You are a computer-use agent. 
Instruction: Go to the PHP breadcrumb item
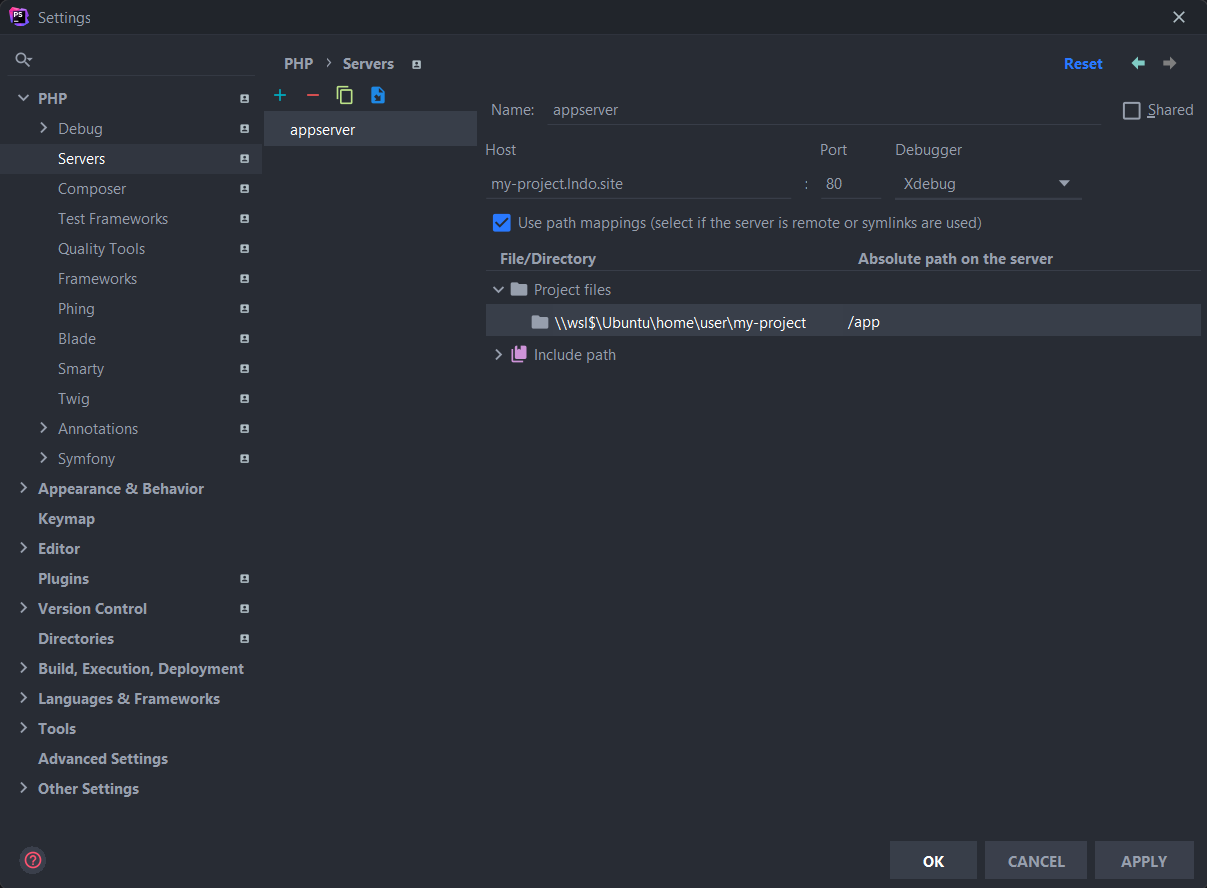click(298, 63)
